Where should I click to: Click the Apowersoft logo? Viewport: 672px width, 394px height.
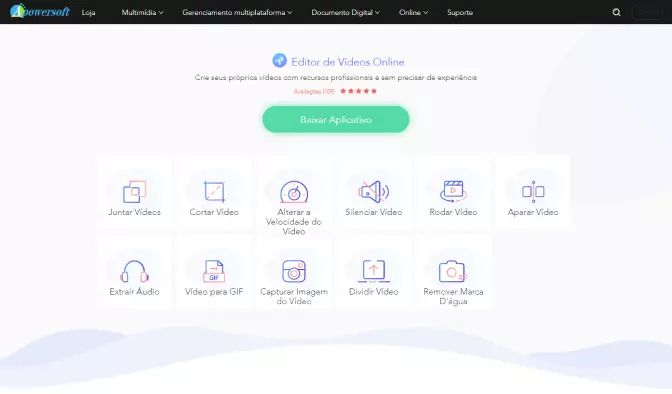pyautogui.click(x=40, y=12)
